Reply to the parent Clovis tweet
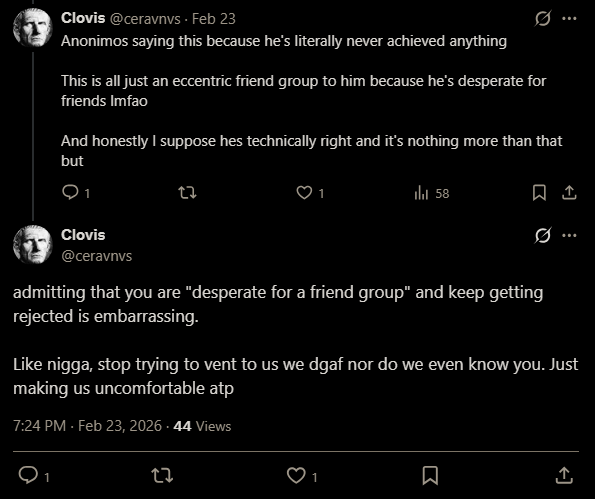This screenshot has width=595, height=499. (x=76, y=193)
